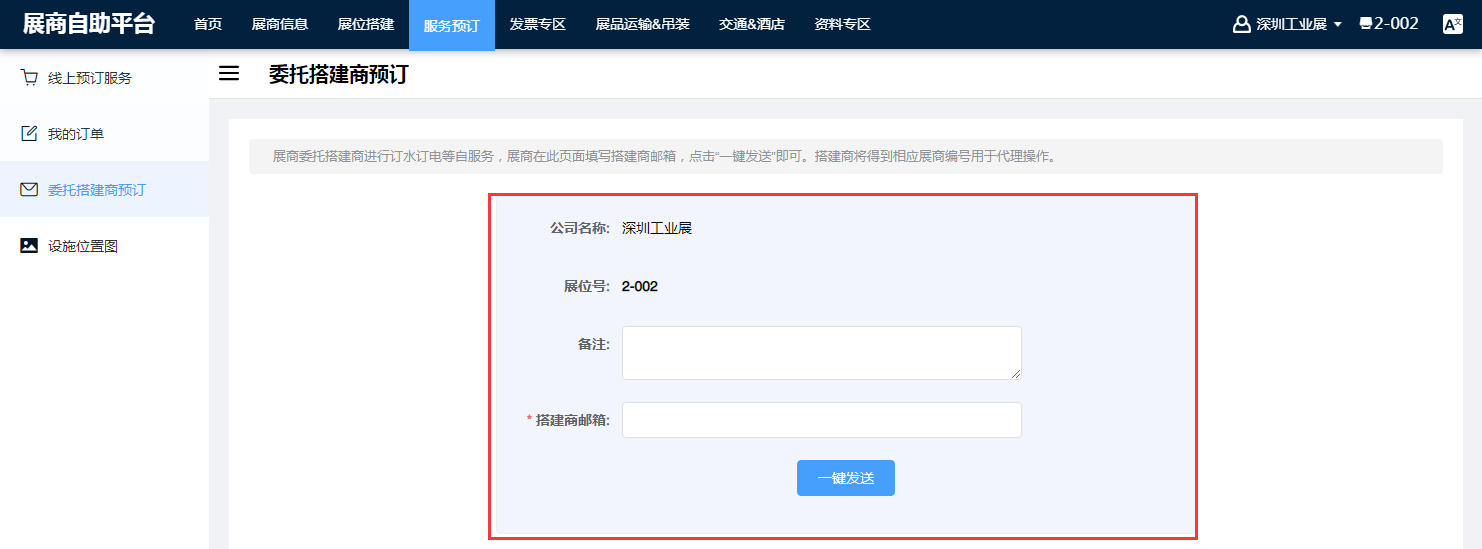The image size is (1482, 549).
Task: Navigate to 展品运输&吊装
Action: click(x=642, y=24)
